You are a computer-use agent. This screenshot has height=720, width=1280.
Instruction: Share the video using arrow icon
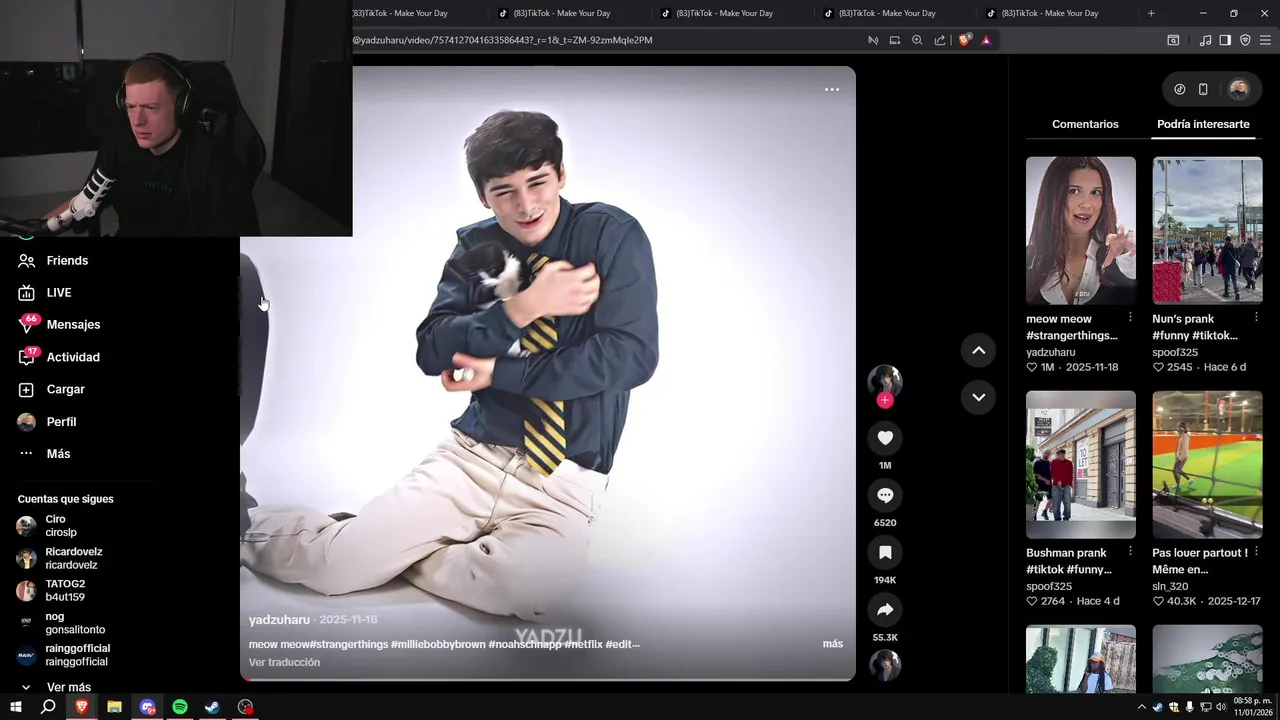pyautogui.click(x=885, y=609)
